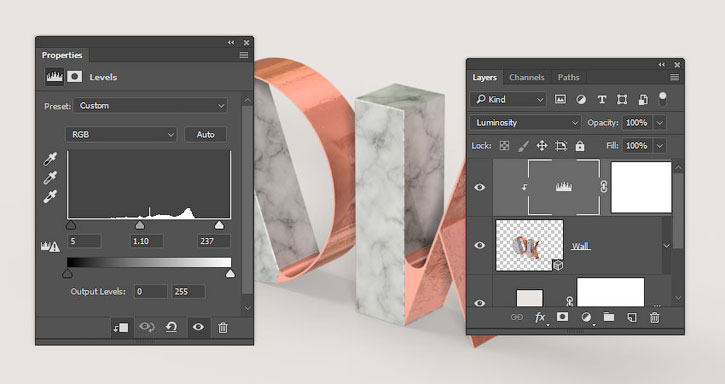Switch to the Paths tab
The image size is (725, 384).
[568, 77]
